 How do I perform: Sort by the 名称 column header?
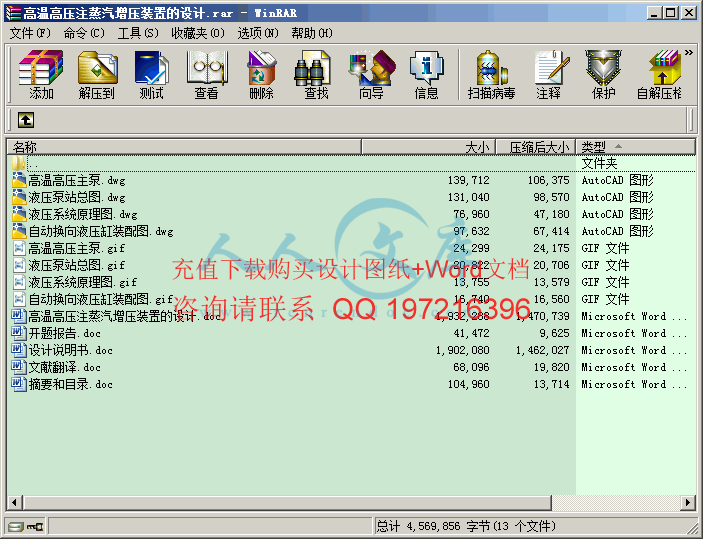click(184, 147)
